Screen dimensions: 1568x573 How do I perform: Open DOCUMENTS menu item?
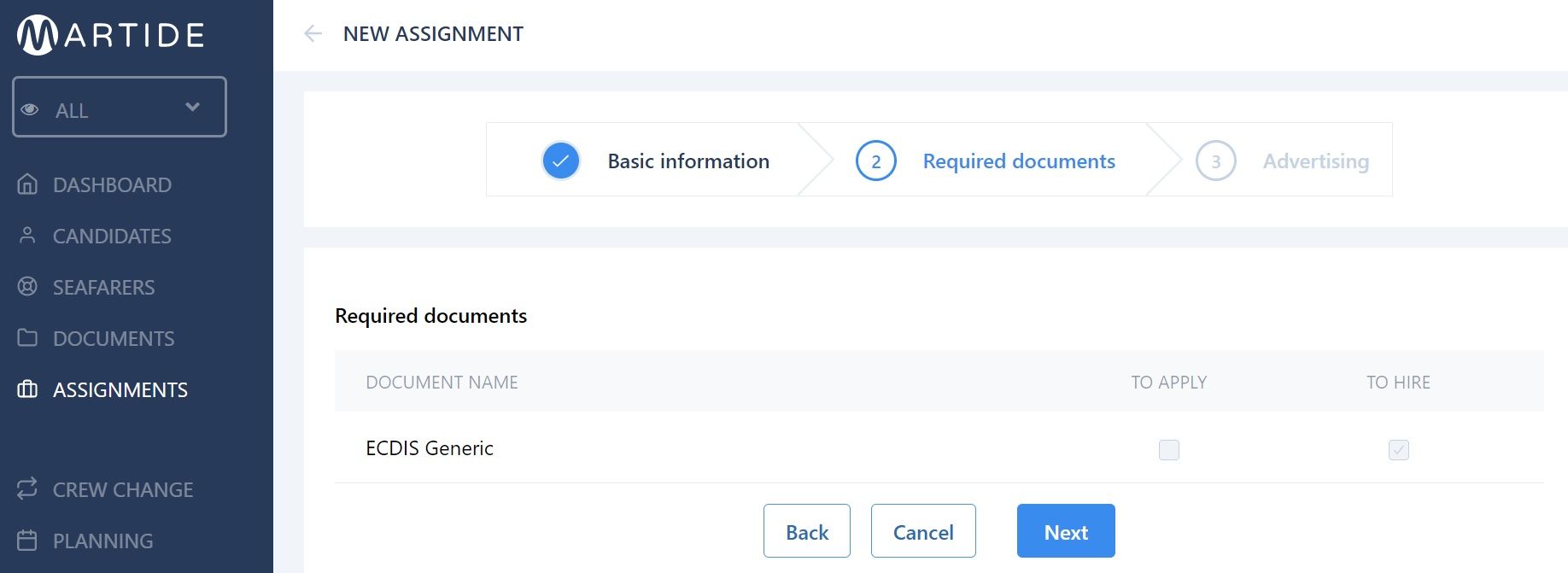(x=114, y=338)
